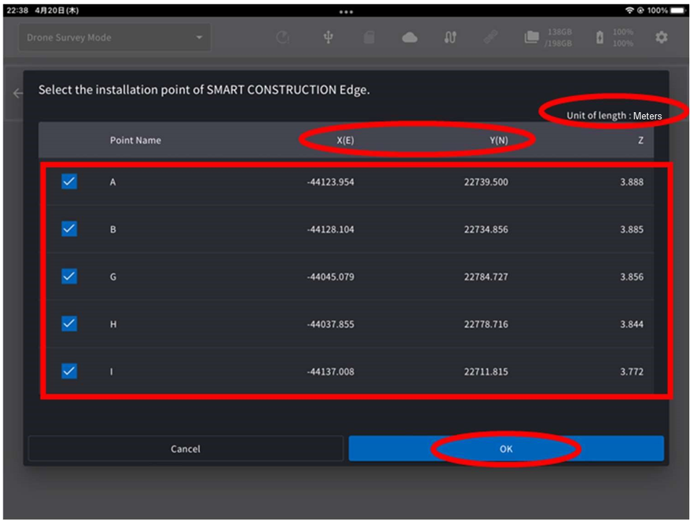Viewport: 691px width, 521px height.
Task: Click X value -44137.008
Action: [331, 372]
